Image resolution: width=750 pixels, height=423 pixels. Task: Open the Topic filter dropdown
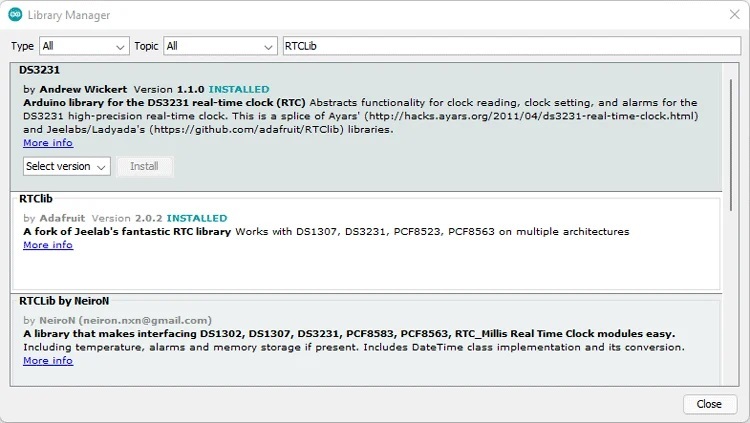click(220, 46)
